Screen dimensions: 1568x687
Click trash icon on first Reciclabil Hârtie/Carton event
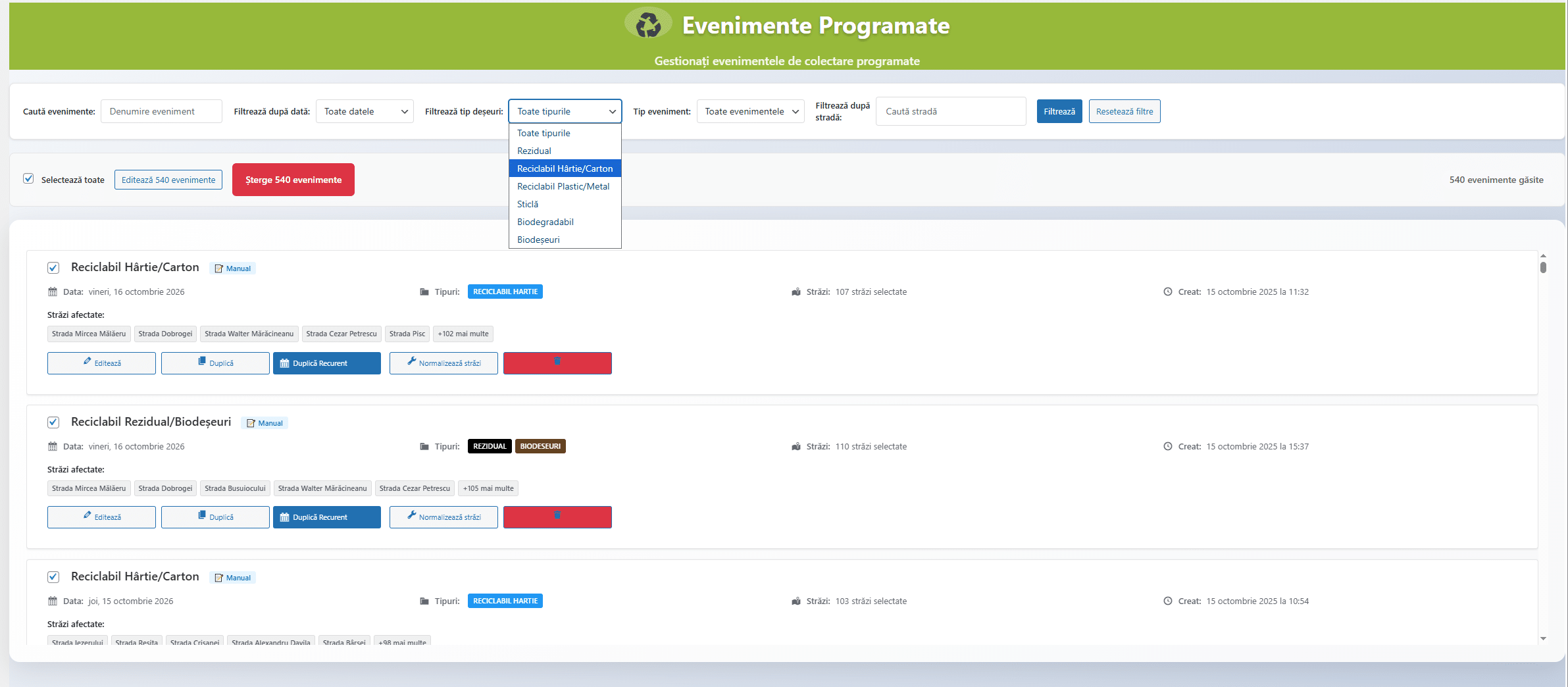click(x=557, y=362)
